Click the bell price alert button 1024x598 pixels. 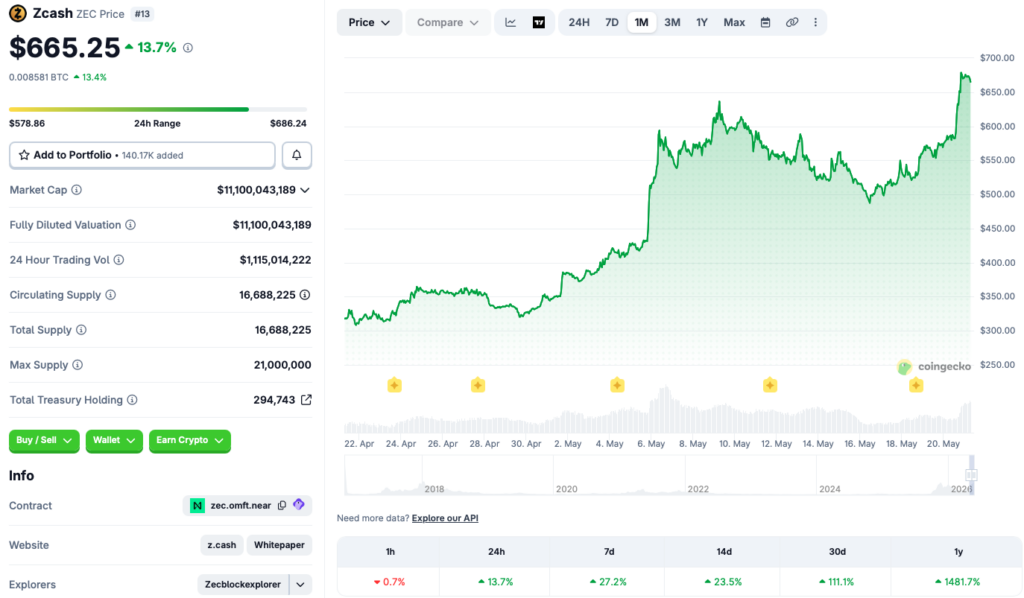point(296,155)
